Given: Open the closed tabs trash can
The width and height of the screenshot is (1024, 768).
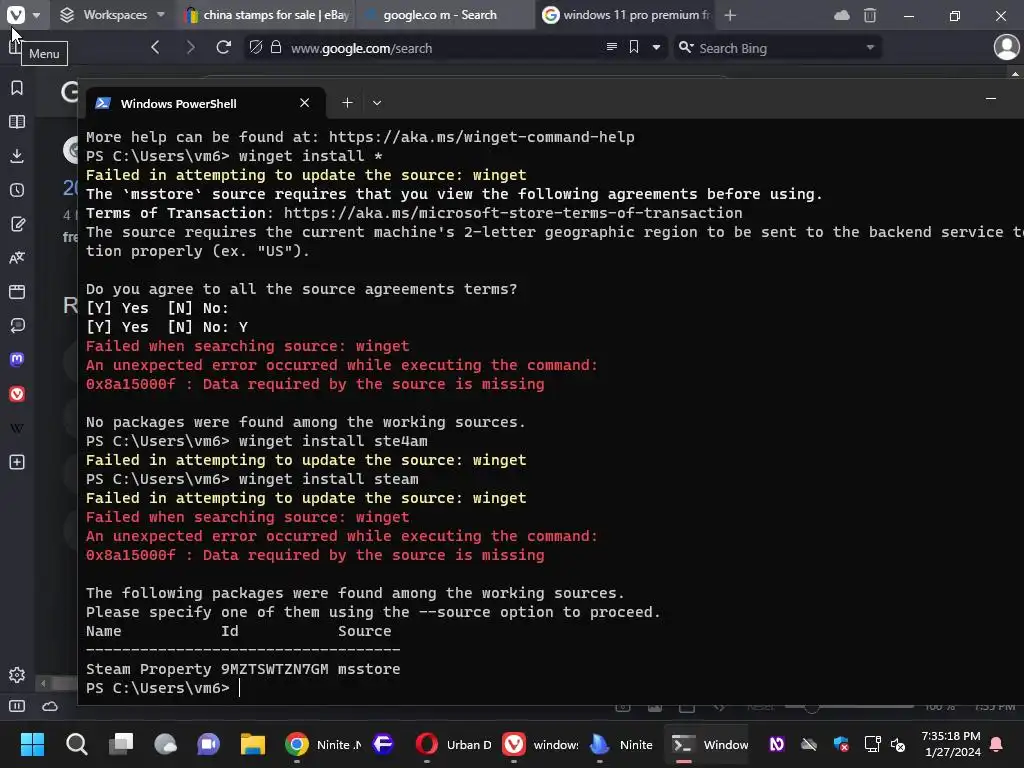Looking at the screenshot, I should [x=870, y=15].
